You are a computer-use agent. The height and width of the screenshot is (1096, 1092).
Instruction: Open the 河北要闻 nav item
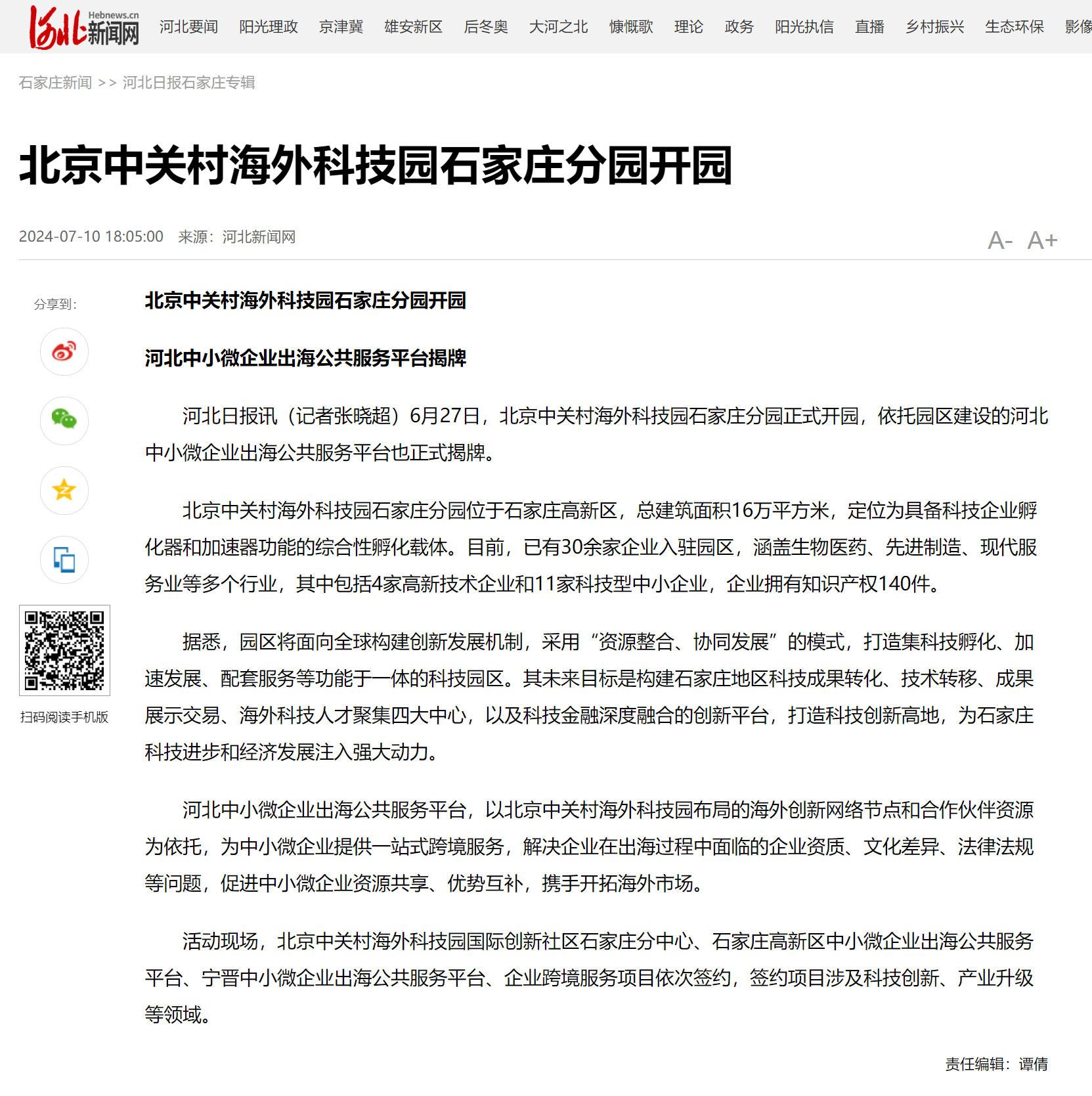(x=188, y=27)
